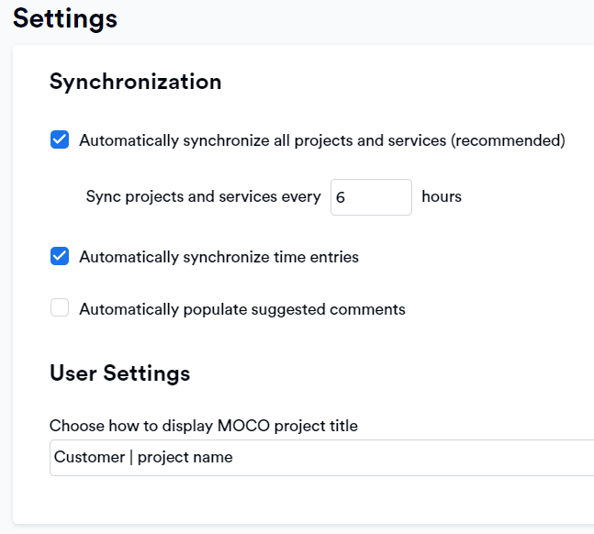Click the 'Automatically populate suggested comments' label

(242, 309)
